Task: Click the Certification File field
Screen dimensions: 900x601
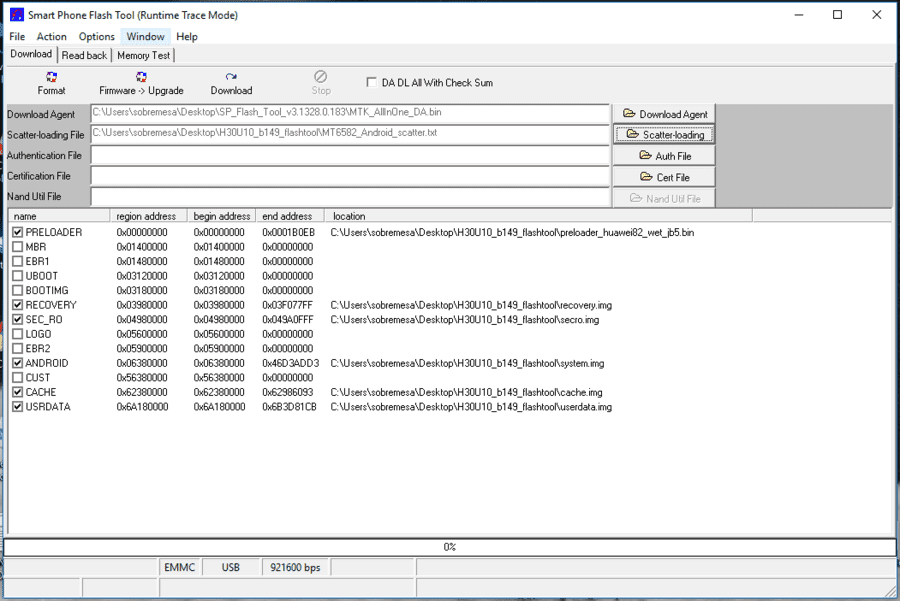Action: 350,176
